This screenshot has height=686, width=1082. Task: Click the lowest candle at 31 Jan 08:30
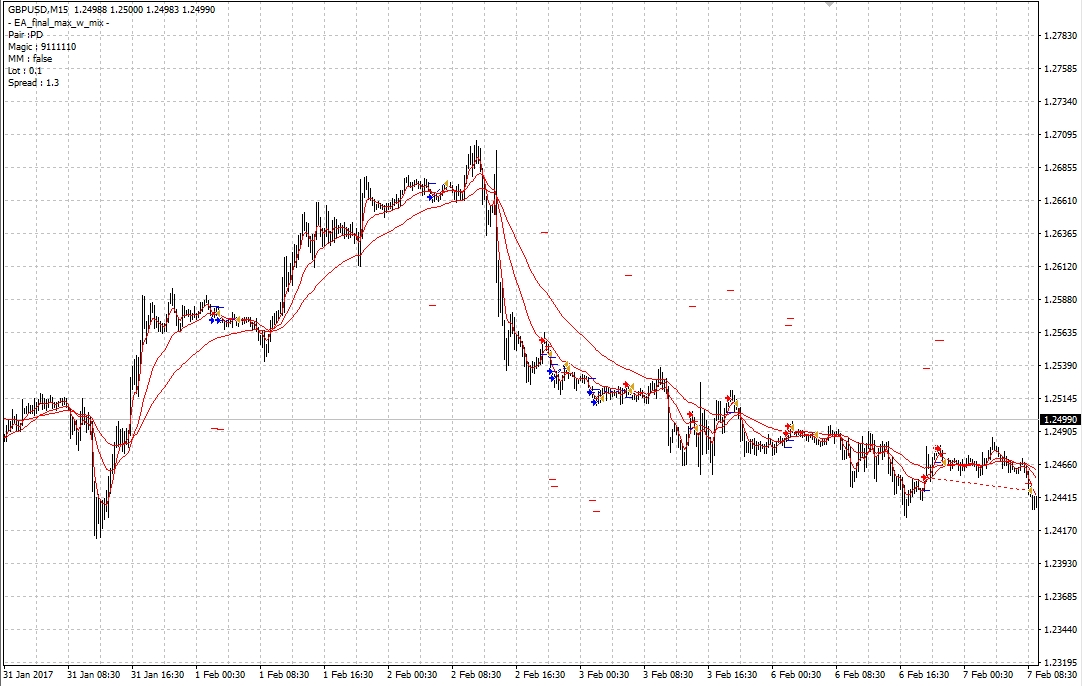pyautogui.click(x=97, y=535)
